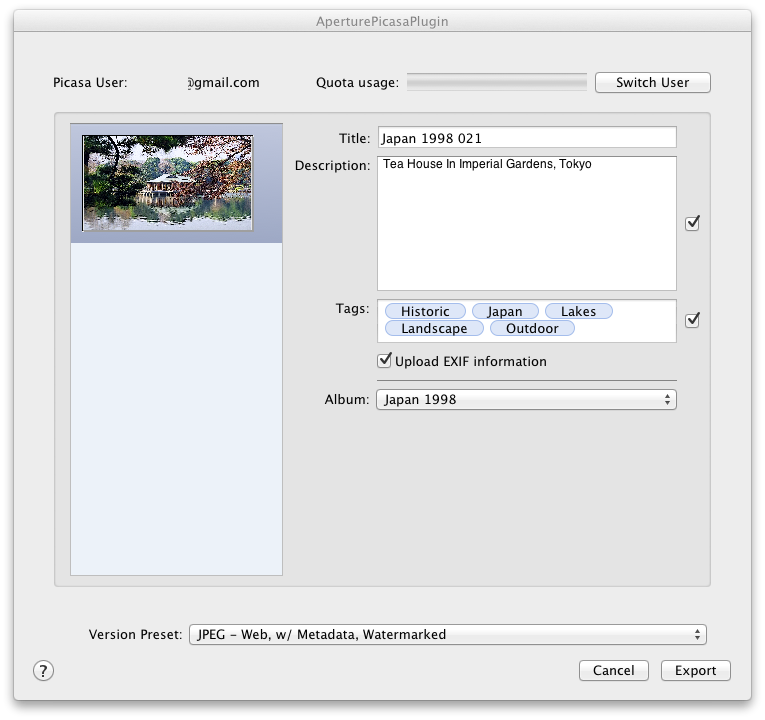Viewport: 765px width, 720px height.
Task: Select the tea house photo thumbnail
Action: click(168, 183)
